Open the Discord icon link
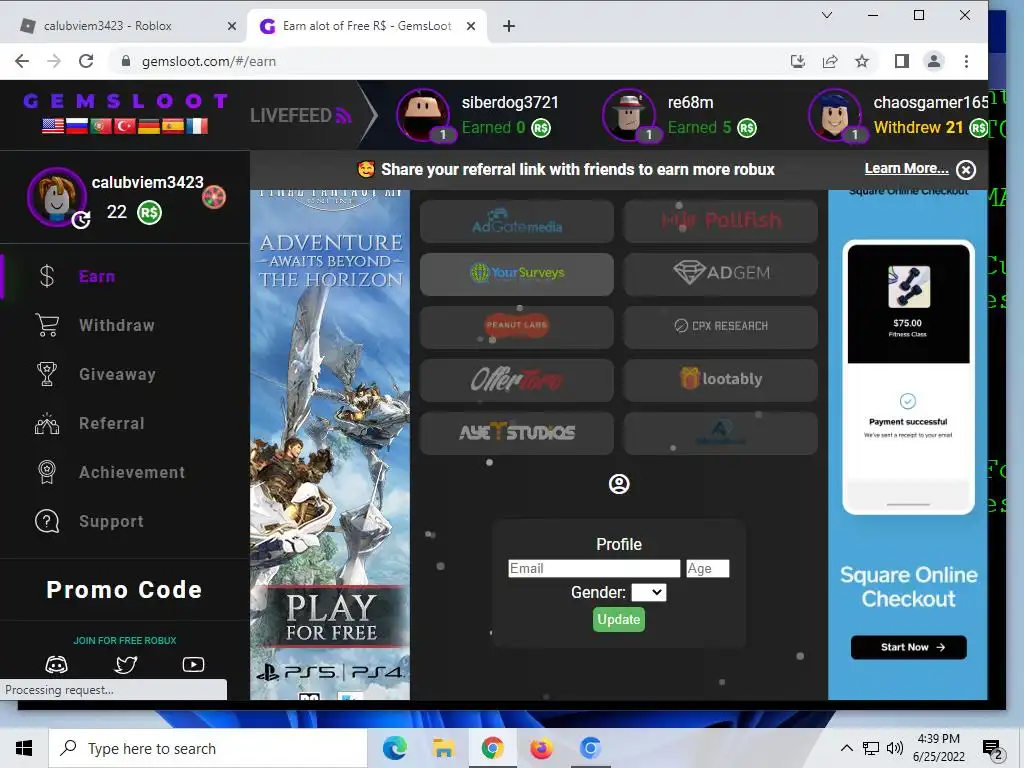Screen dimensions: 1024x768 click(56, 665)
